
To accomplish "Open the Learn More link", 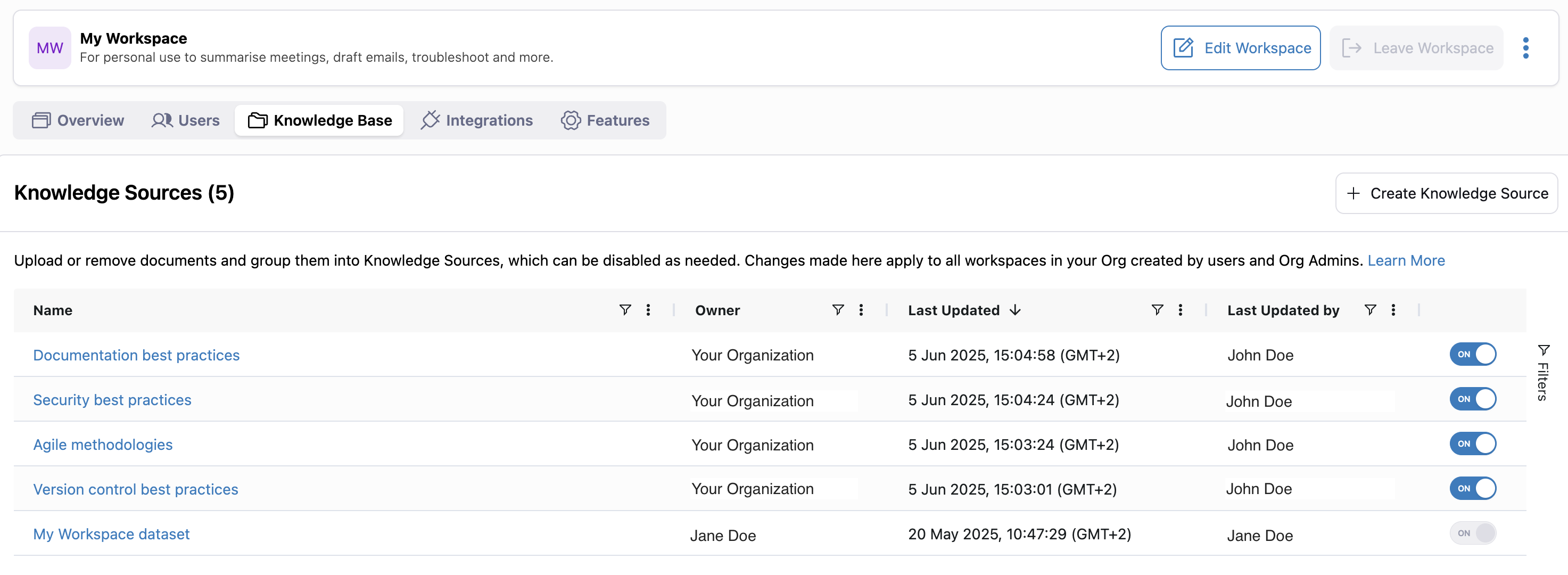I will point(1406,261).
